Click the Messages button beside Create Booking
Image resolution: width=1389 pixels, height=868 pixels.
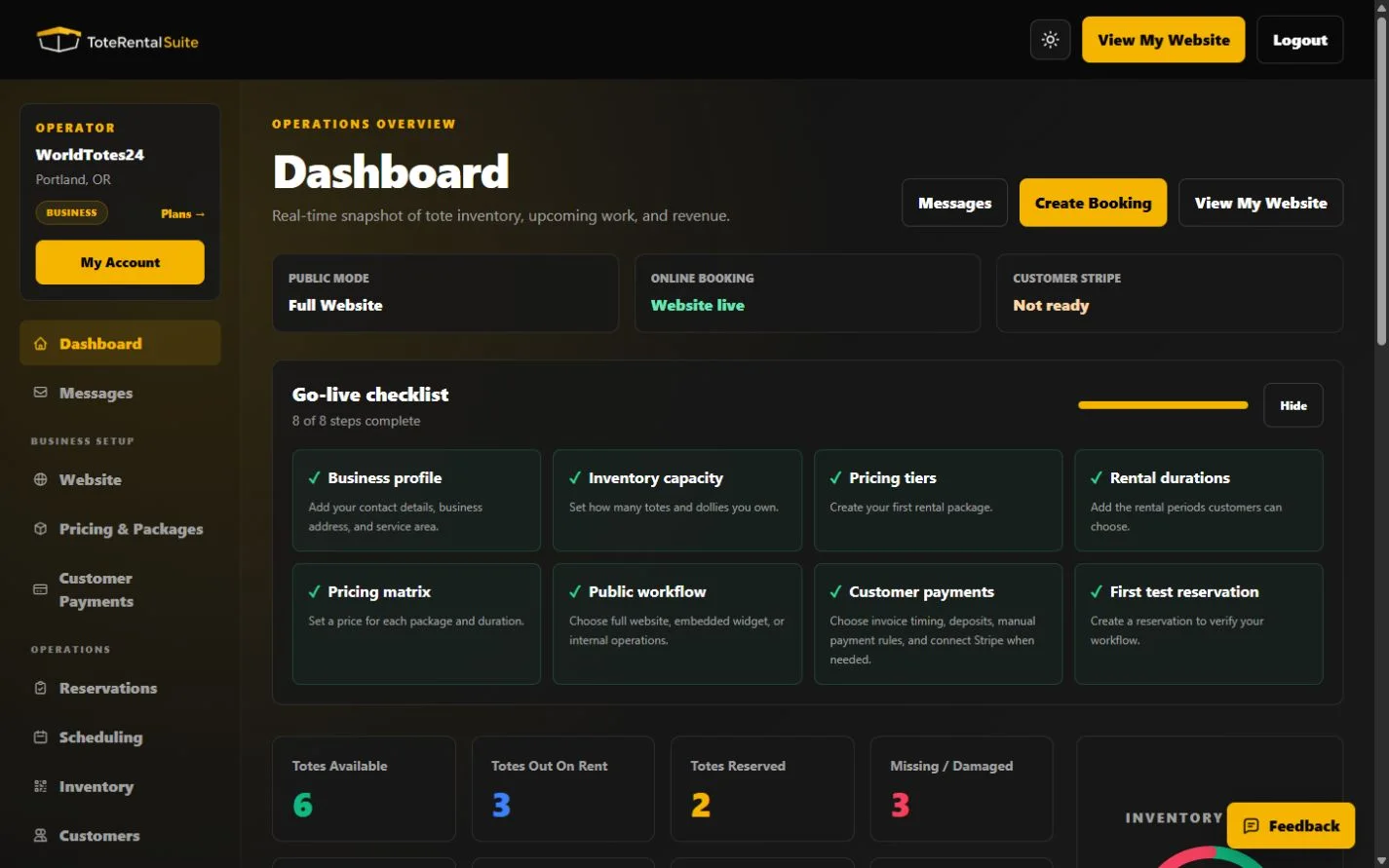point(954,203)
